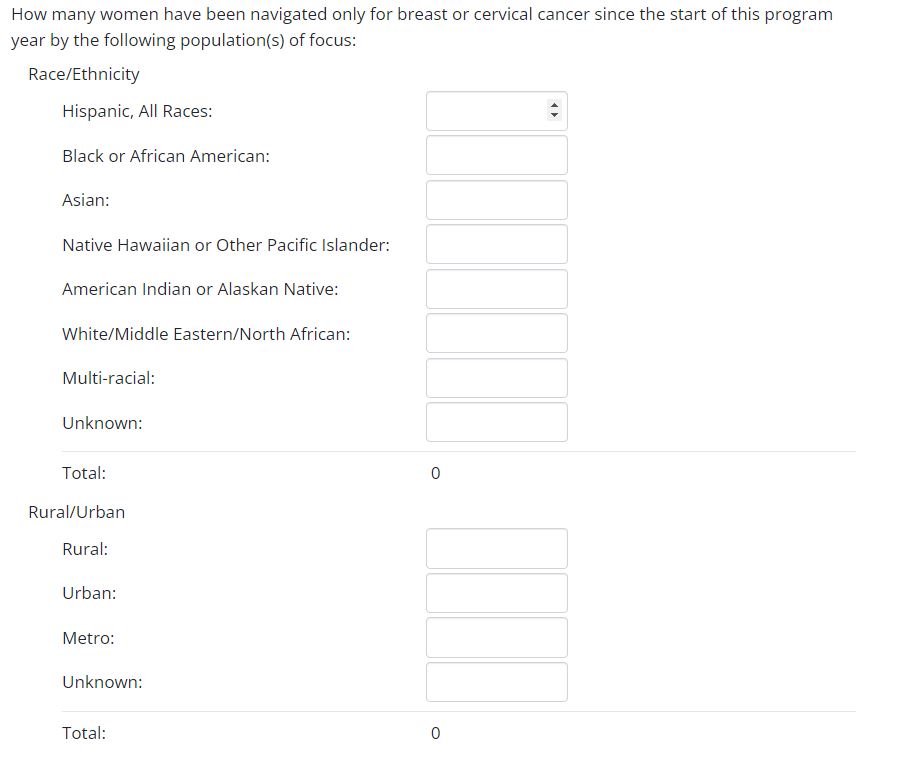Click the Rural/Urban Total value
This screenshot has height=764, width=912.
[x=435, y=733]
